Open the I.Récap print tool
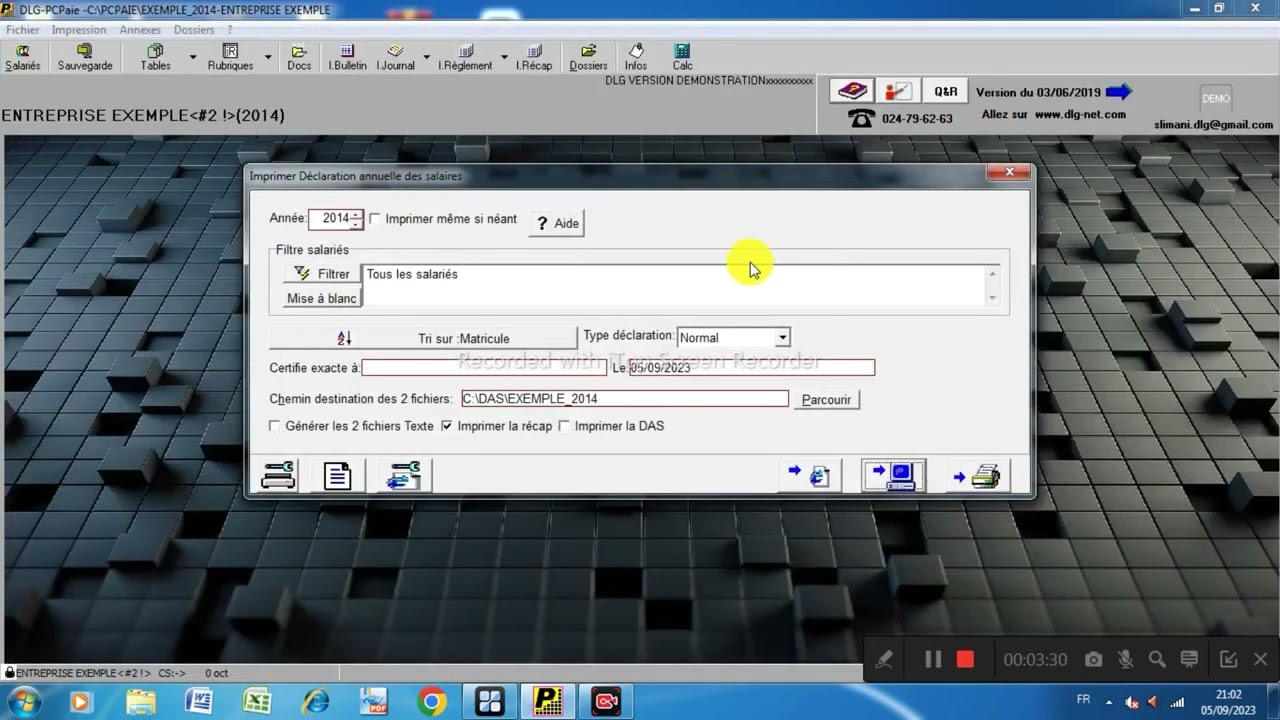The image size is (1280, 720). point(534,57)
